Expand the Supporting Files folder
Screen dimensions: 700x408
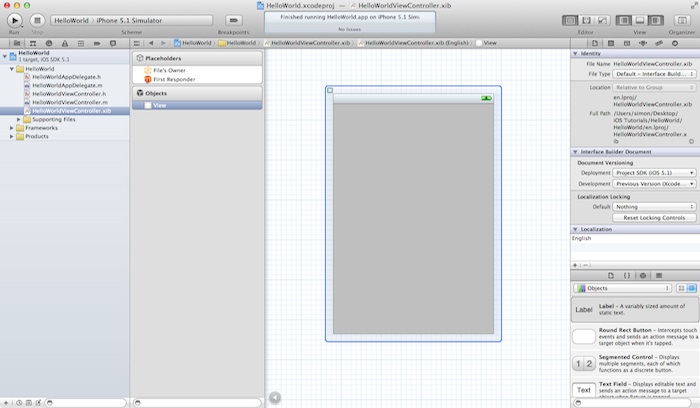coord(17,119)
